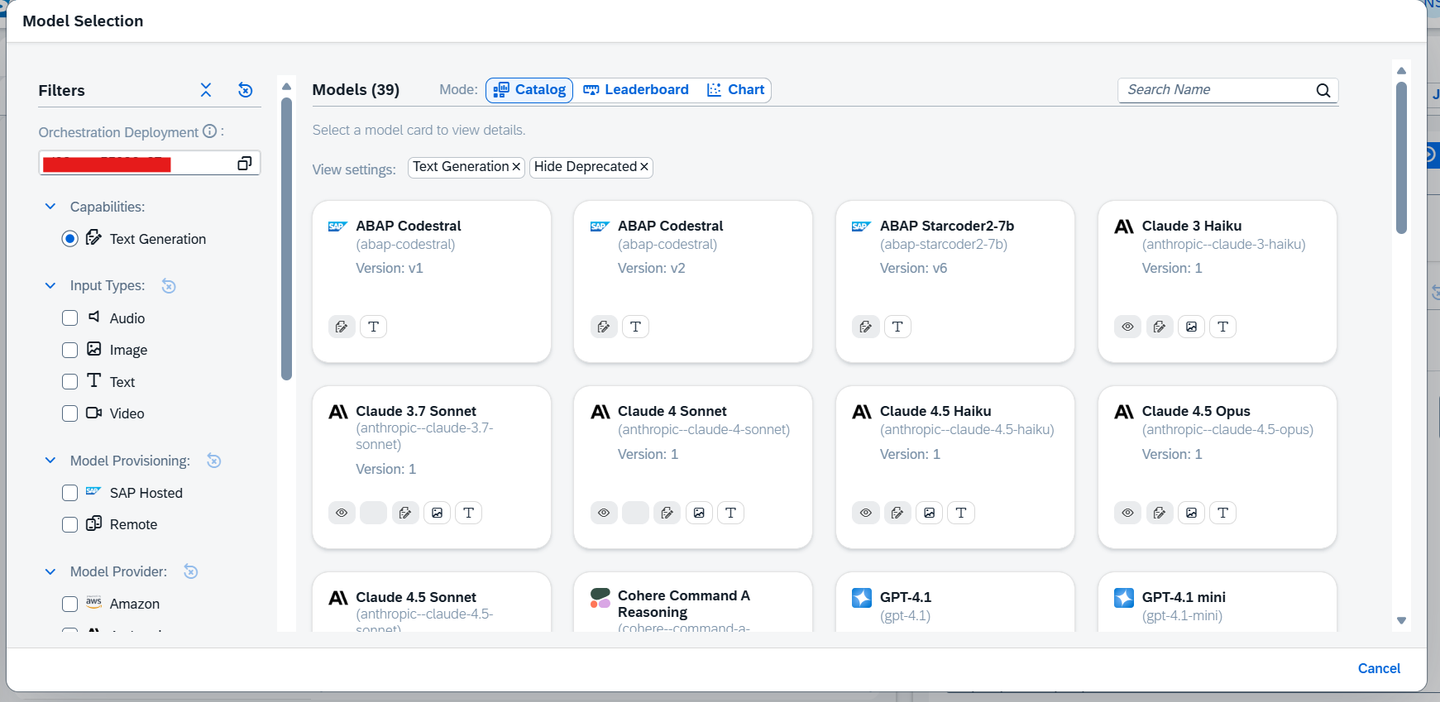The height and width of the screenshot is (702, 1440).
Task: Click the models list scrollbar thumb
Action: (x=1401, y=158)
